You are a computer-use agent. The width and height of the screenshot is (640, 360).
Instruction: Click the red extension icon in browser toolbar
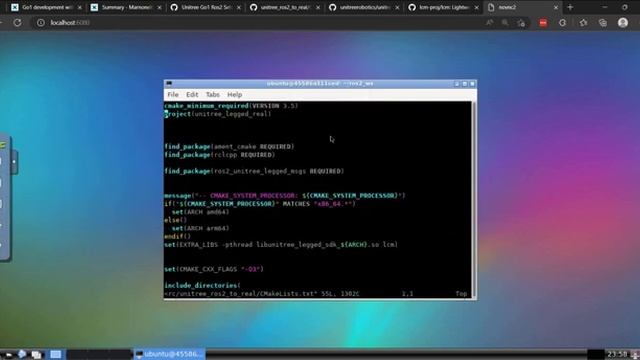[543, 23]
